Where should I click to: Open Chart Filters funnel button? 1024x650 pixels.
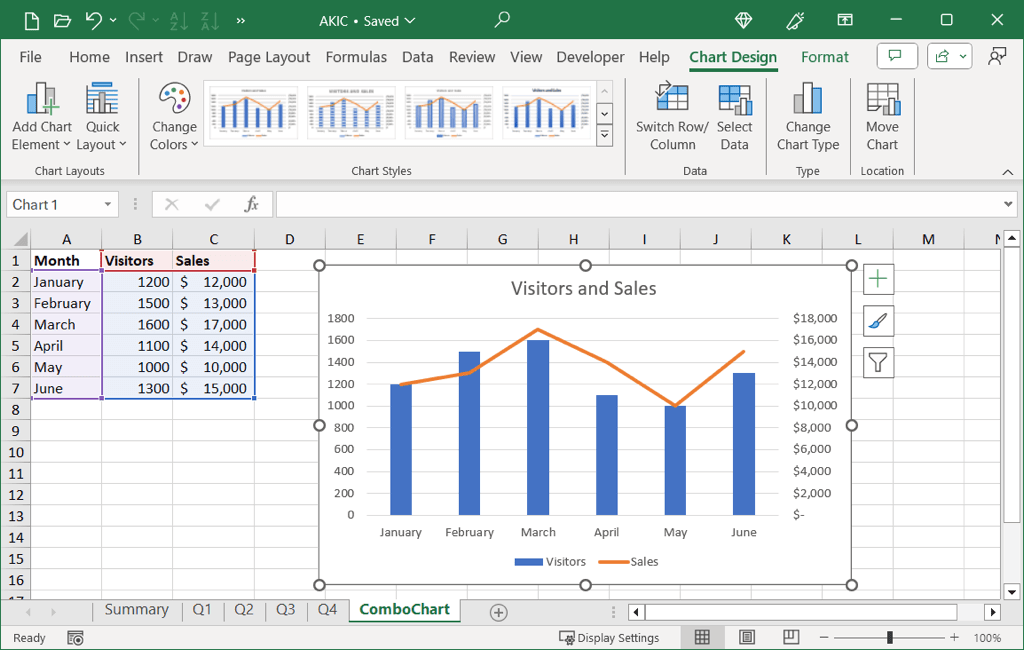click(878, 362)
